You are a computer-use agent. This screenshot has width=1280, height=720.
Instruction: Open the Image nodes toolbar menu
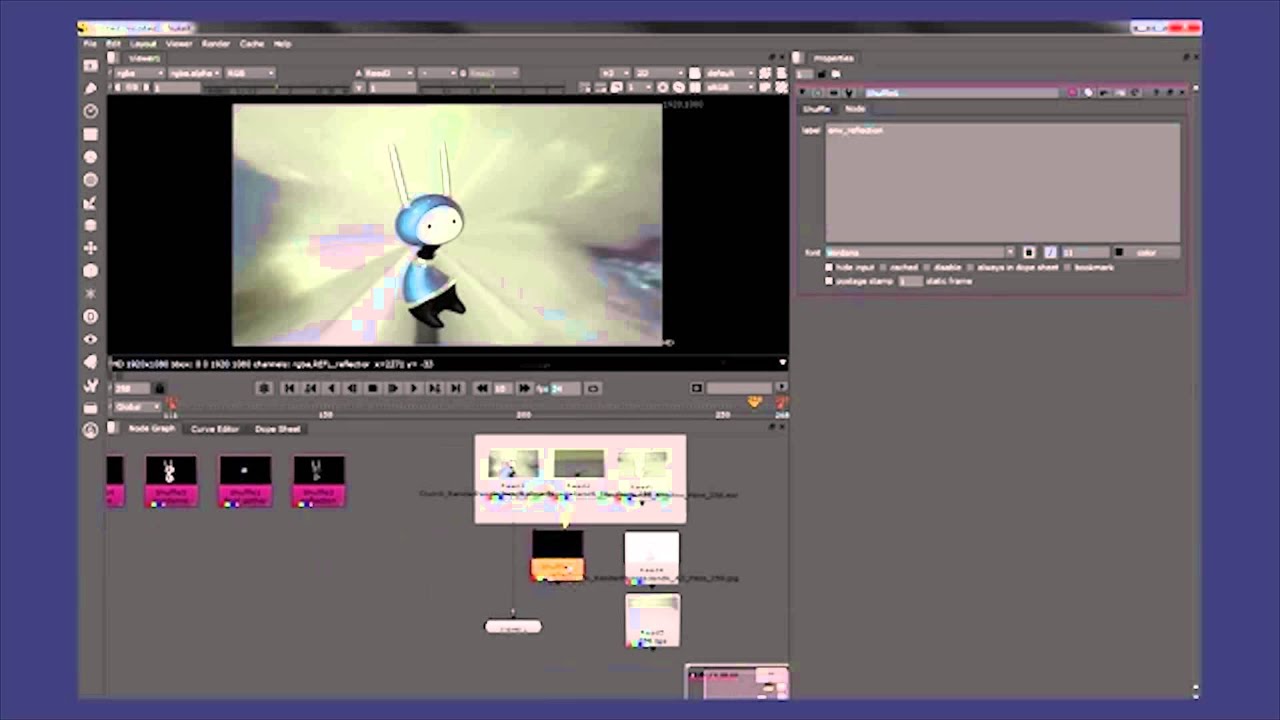[90, 65]
